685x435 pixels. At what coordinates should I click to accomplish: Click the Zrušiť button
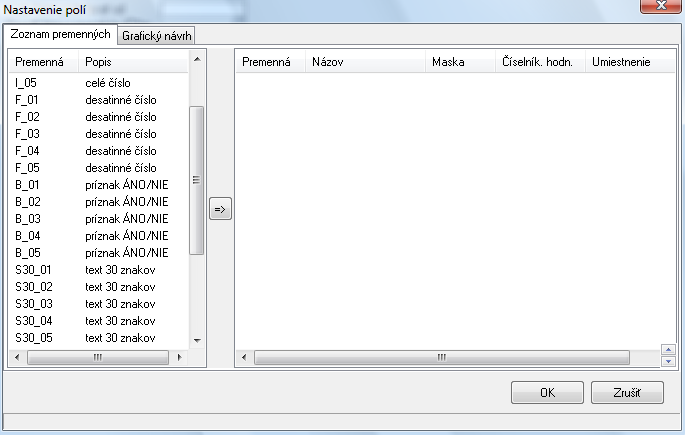[627, 392]
